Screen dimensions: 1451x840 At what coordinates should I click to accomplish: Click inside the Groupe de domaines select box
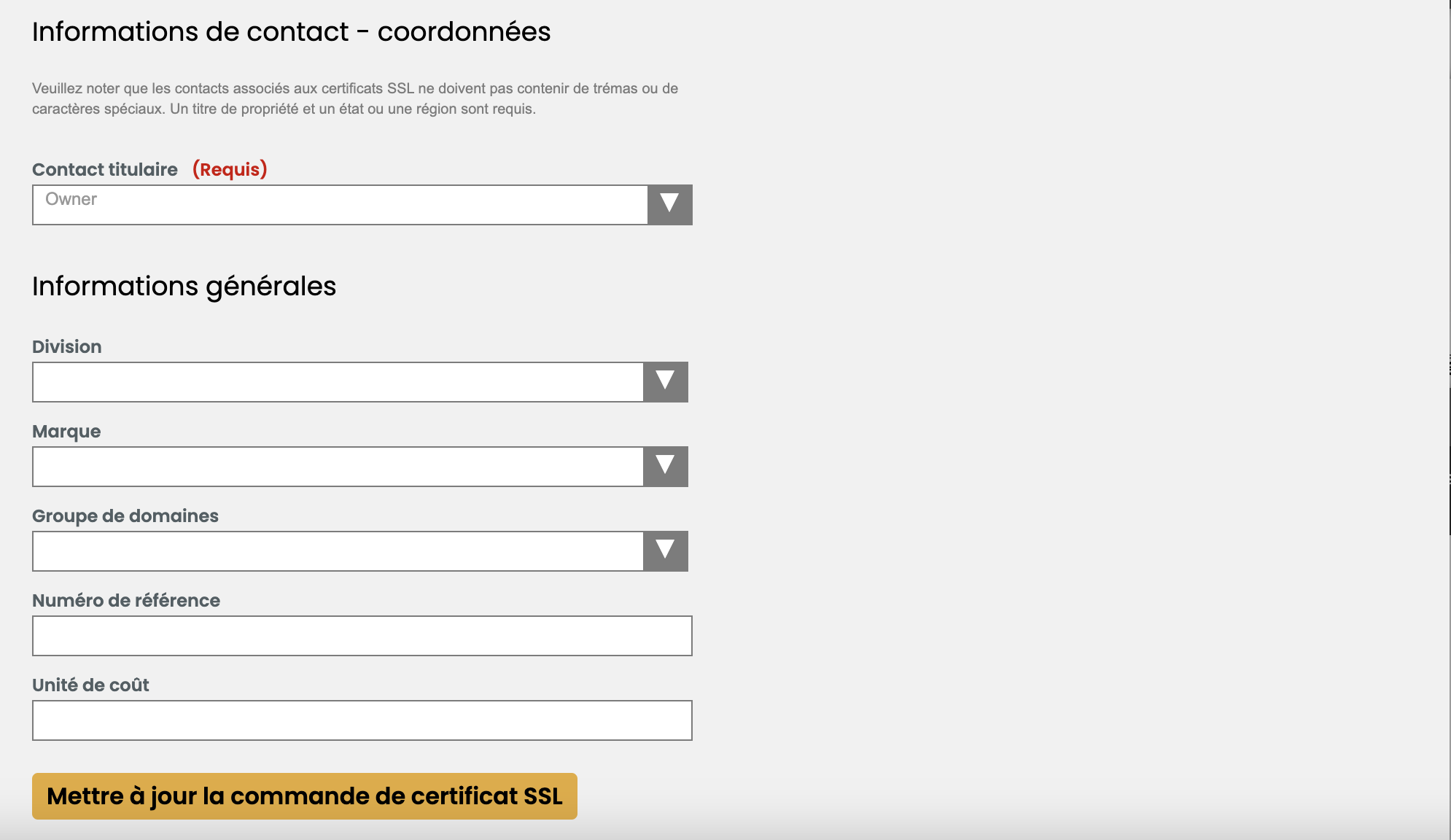tap(338, 551)
